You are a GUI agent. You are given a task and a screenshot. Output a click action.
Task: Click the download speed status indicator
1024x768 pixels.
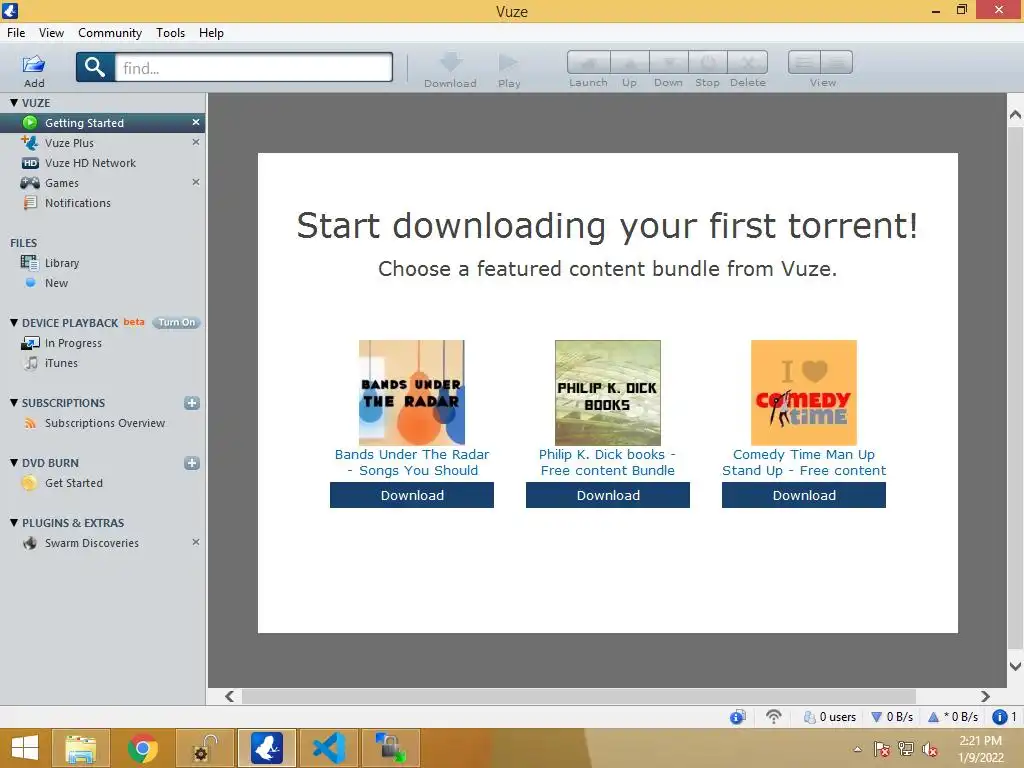892,717
